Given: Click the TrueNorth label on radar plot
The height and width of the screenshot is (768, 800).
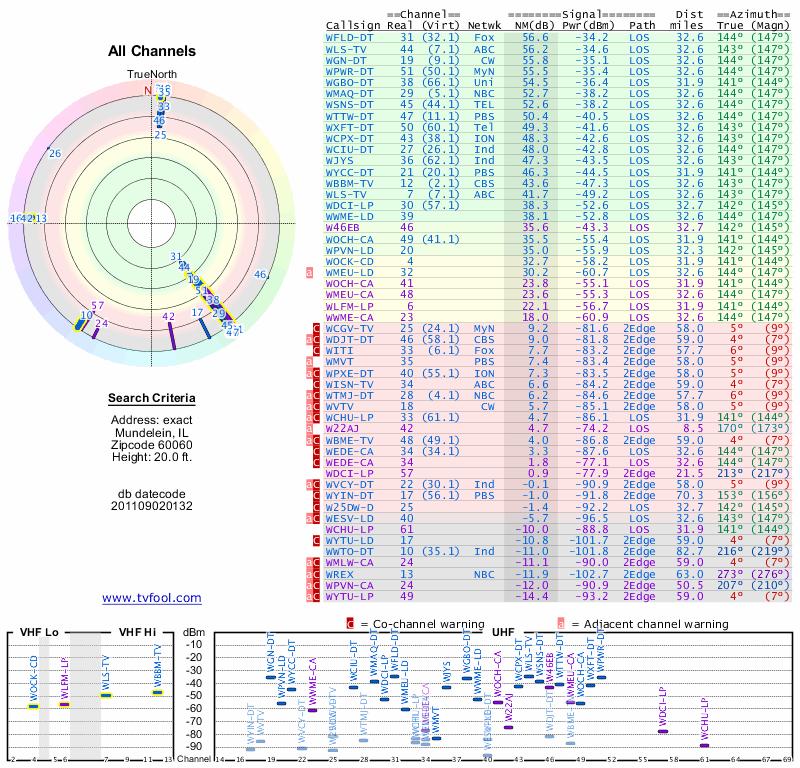Looking at the screenshot, I should [x=152, y=75].
